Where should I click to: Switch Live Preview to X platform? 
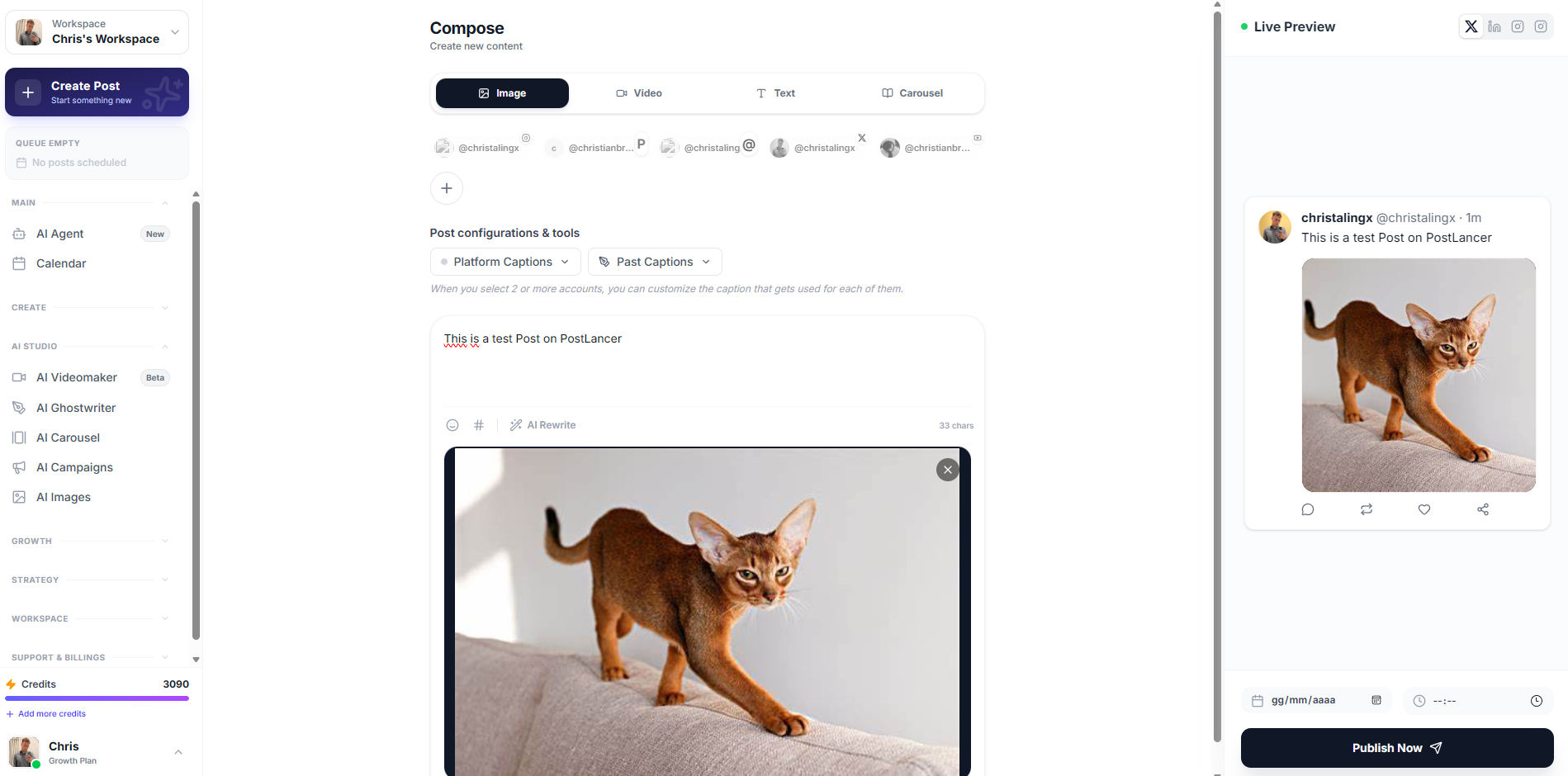[1471, 26]
